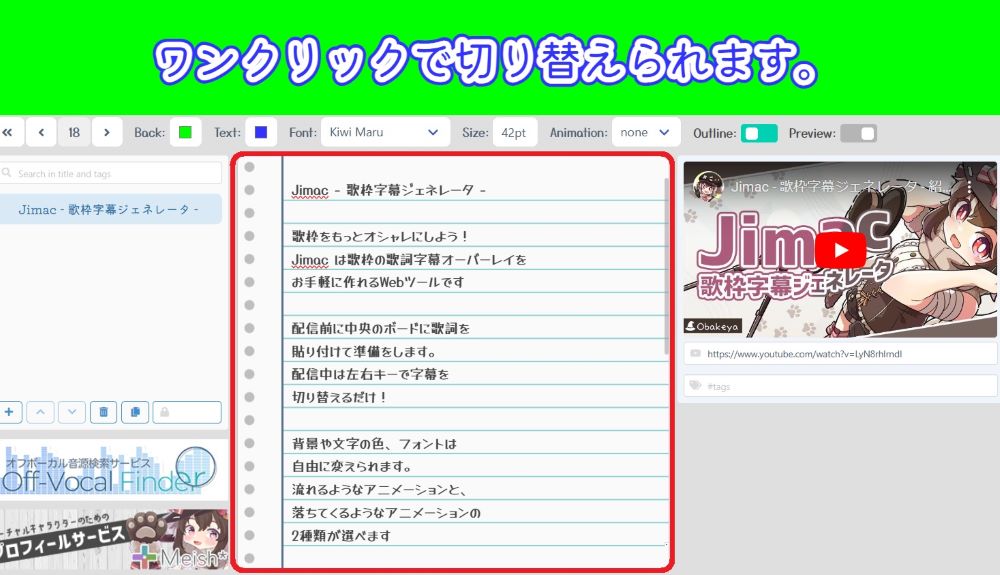Image resolution: width=1000 pixels, height=575 pixels.
Task: Click the line 切り替えるだけ！
Action: click(339, 397)
